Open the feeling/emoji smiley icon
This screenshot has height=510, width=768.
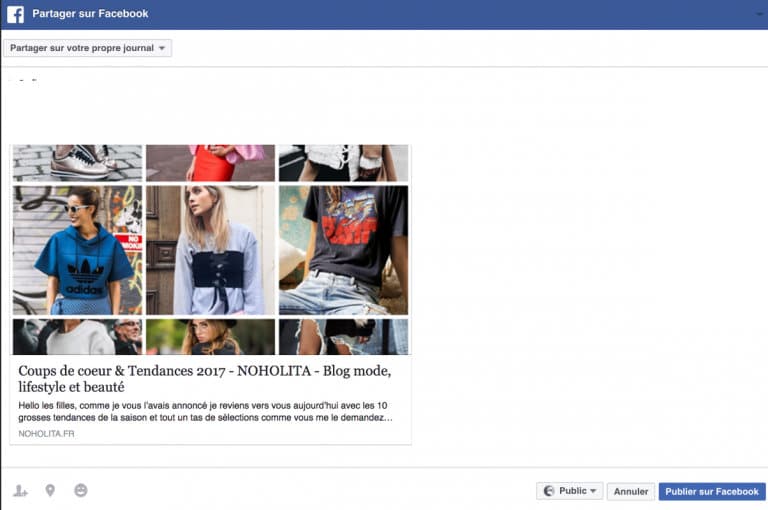[x=81, y=490]
